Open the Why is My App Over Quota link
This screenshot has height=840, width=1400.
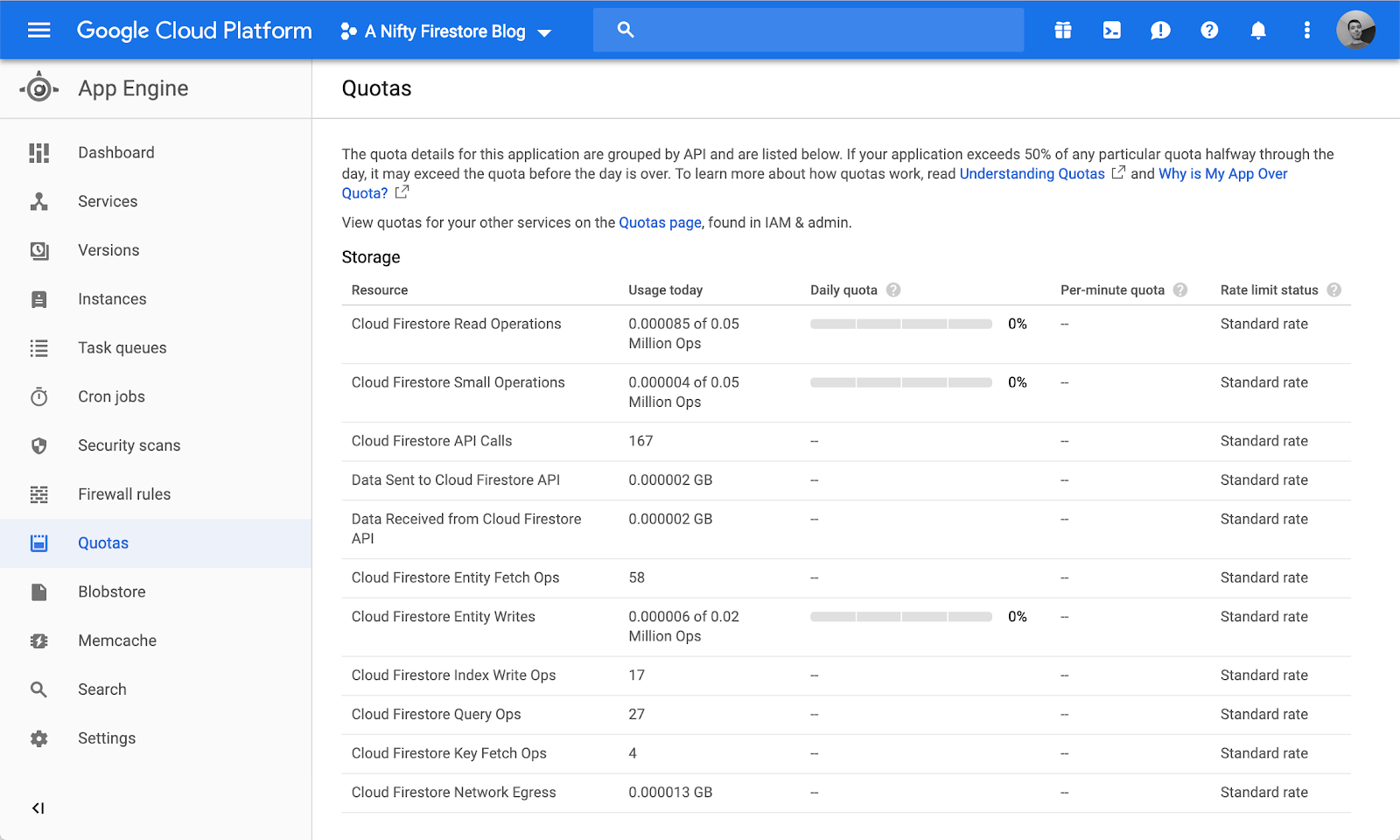coord(1223,173)
